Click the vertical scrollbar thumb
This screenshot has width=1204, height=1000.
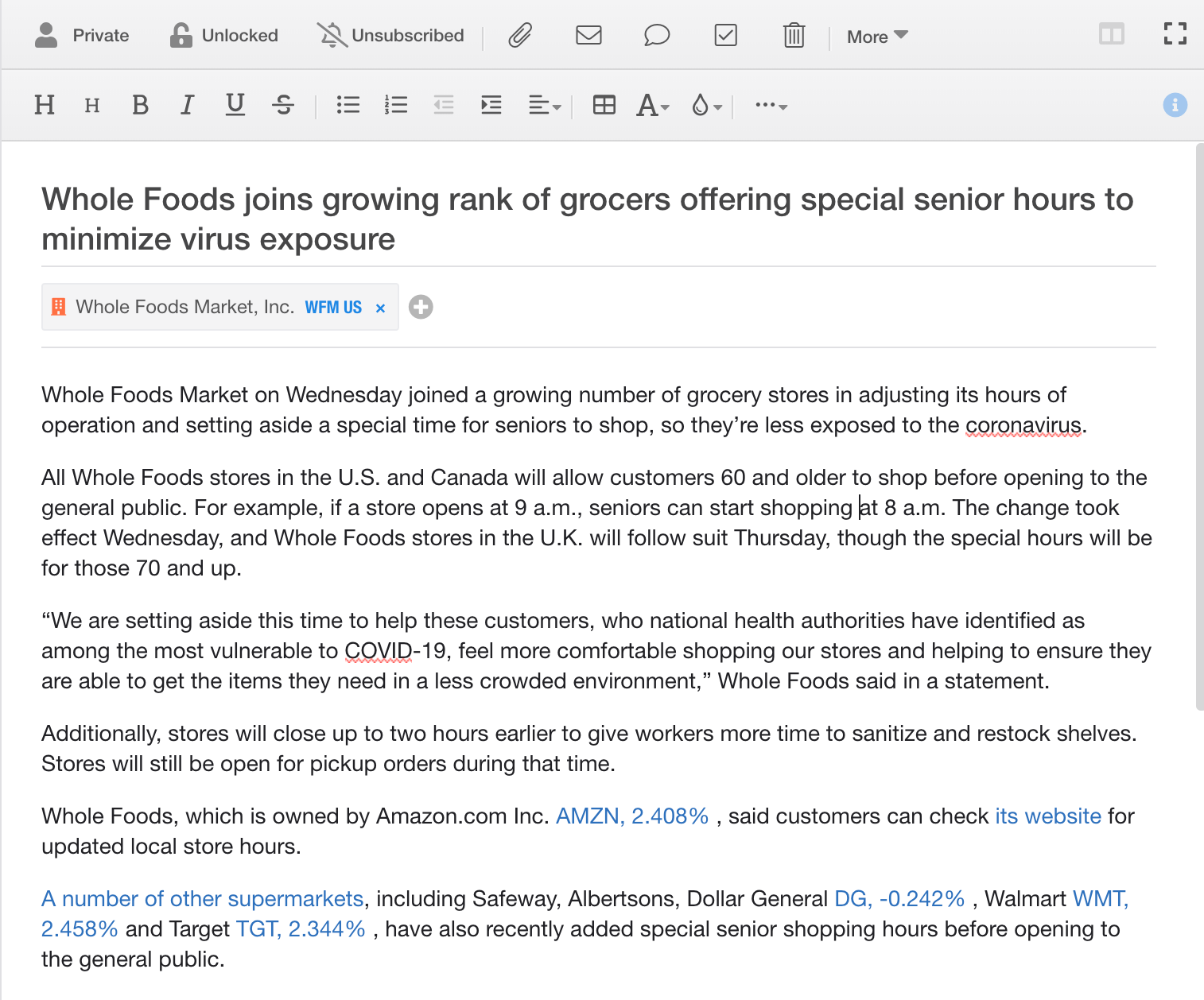[x=1199, y=426]
